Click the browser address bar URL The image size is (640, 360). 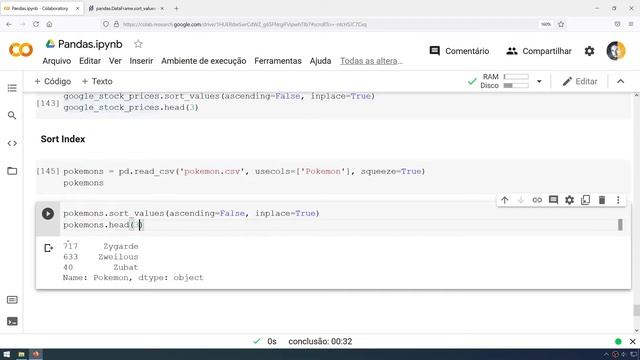[x=245, y=24]
